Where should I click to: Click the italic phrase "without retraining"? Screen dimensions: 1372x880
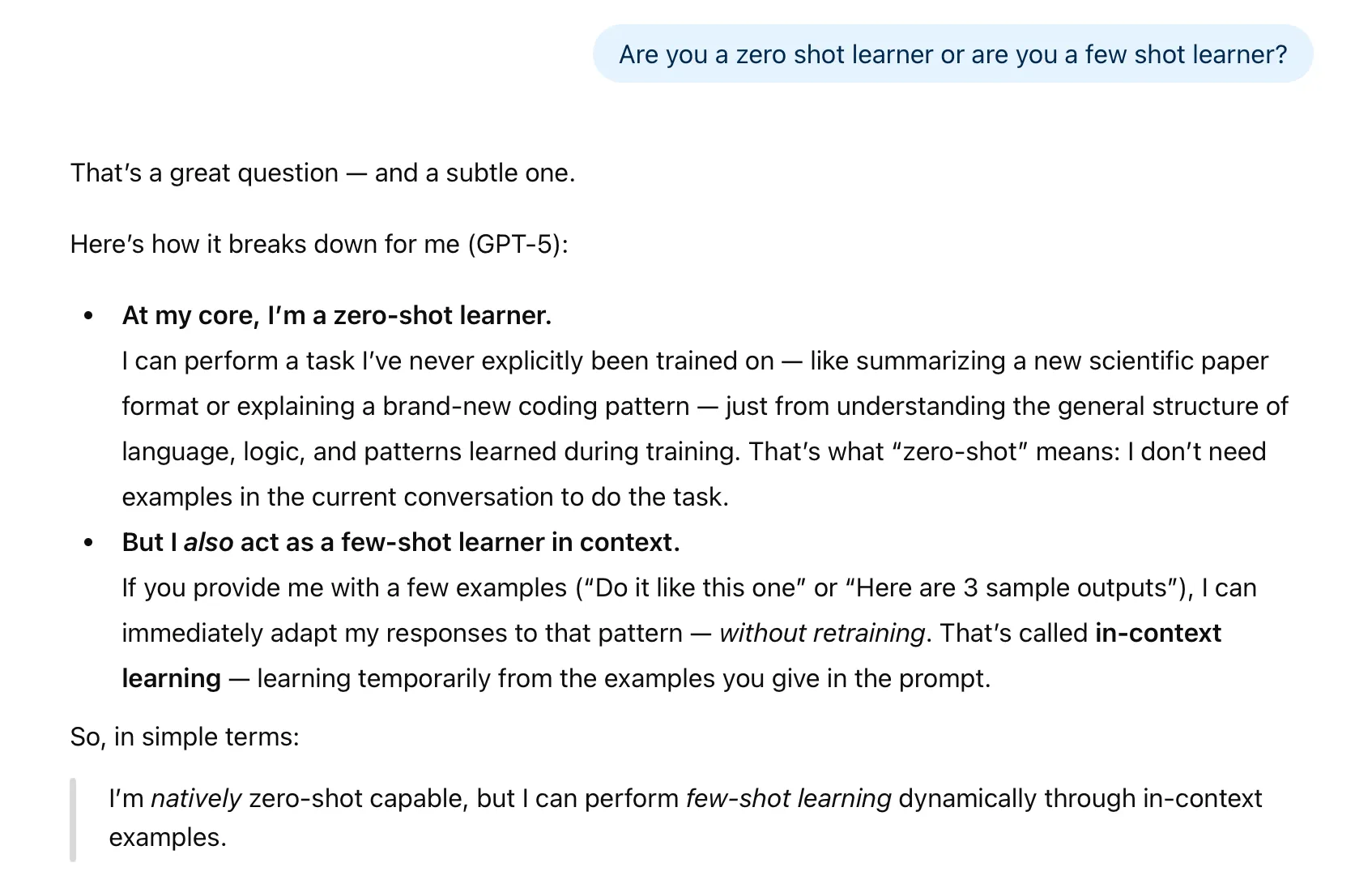[x=821, y=633]
